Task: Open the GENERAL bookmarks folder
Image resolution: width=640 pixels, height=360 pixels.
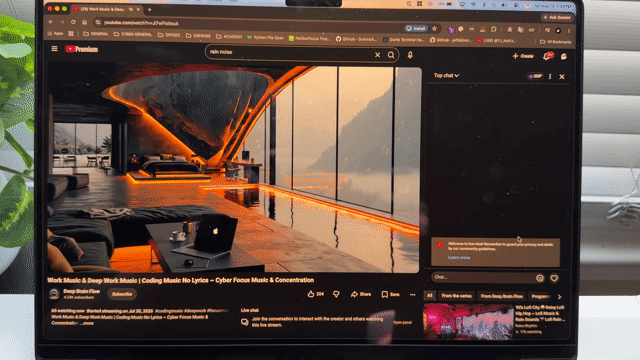Action: (x=96, y=34)
